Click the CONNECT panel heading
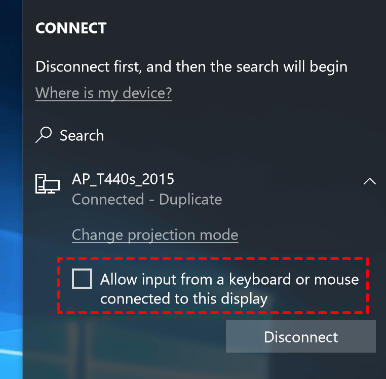 point(71,28)
